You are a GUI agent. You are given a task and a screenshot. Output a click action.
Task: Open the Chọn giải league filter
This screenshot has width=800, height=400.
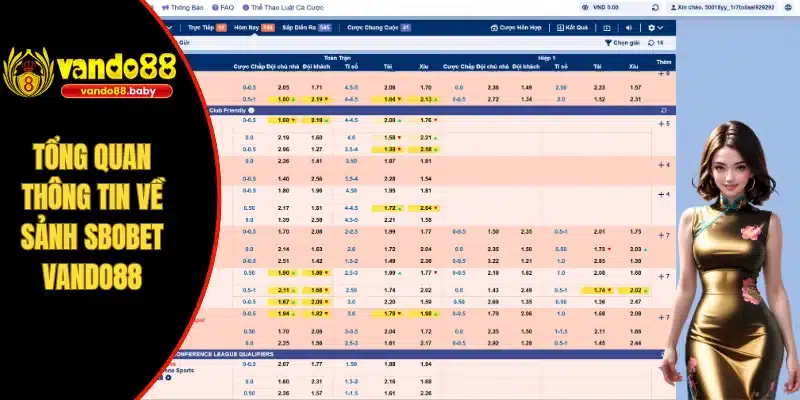coord(622,43)
